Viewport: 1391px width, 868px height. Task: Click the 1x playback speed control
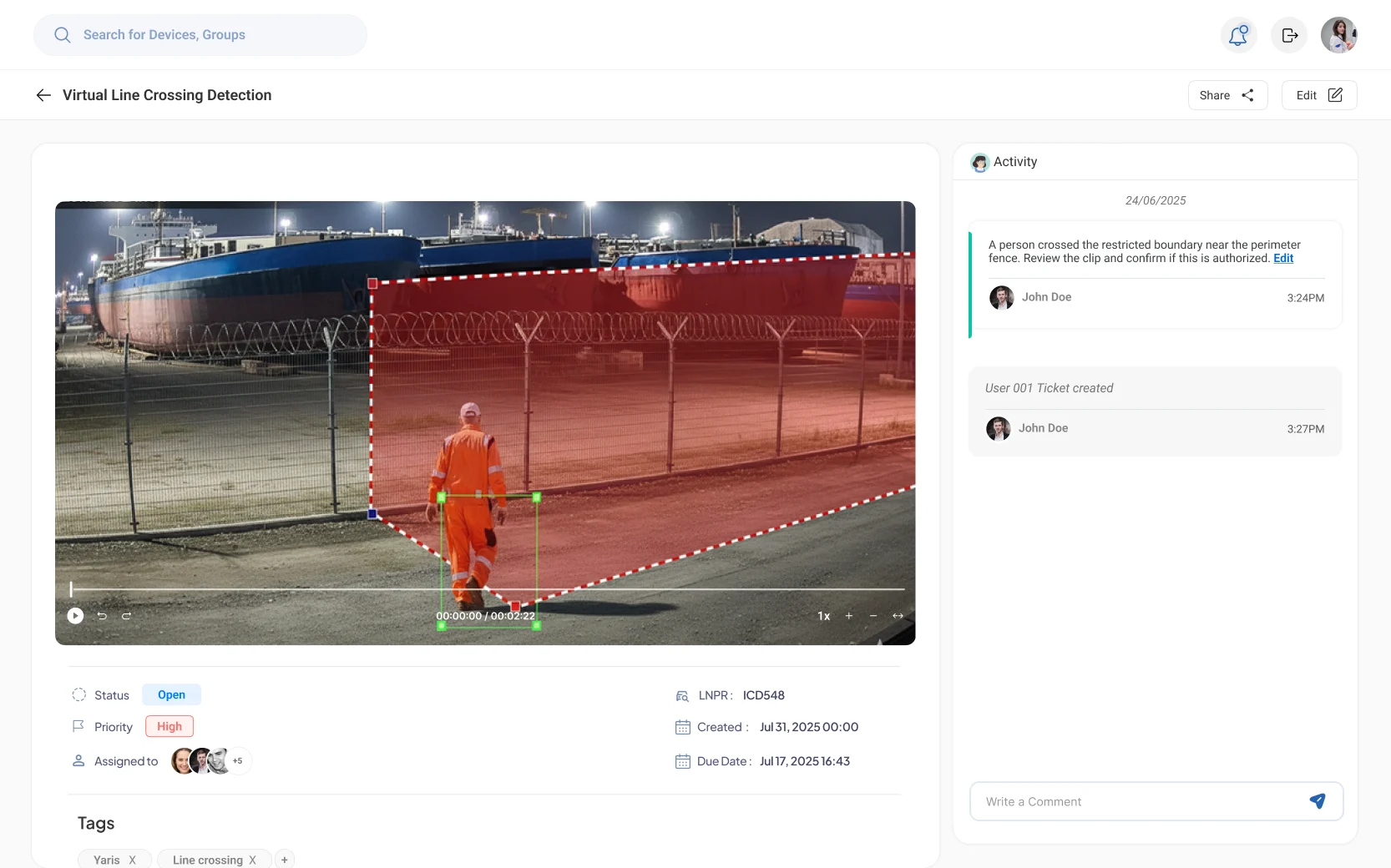click(824, 616)
